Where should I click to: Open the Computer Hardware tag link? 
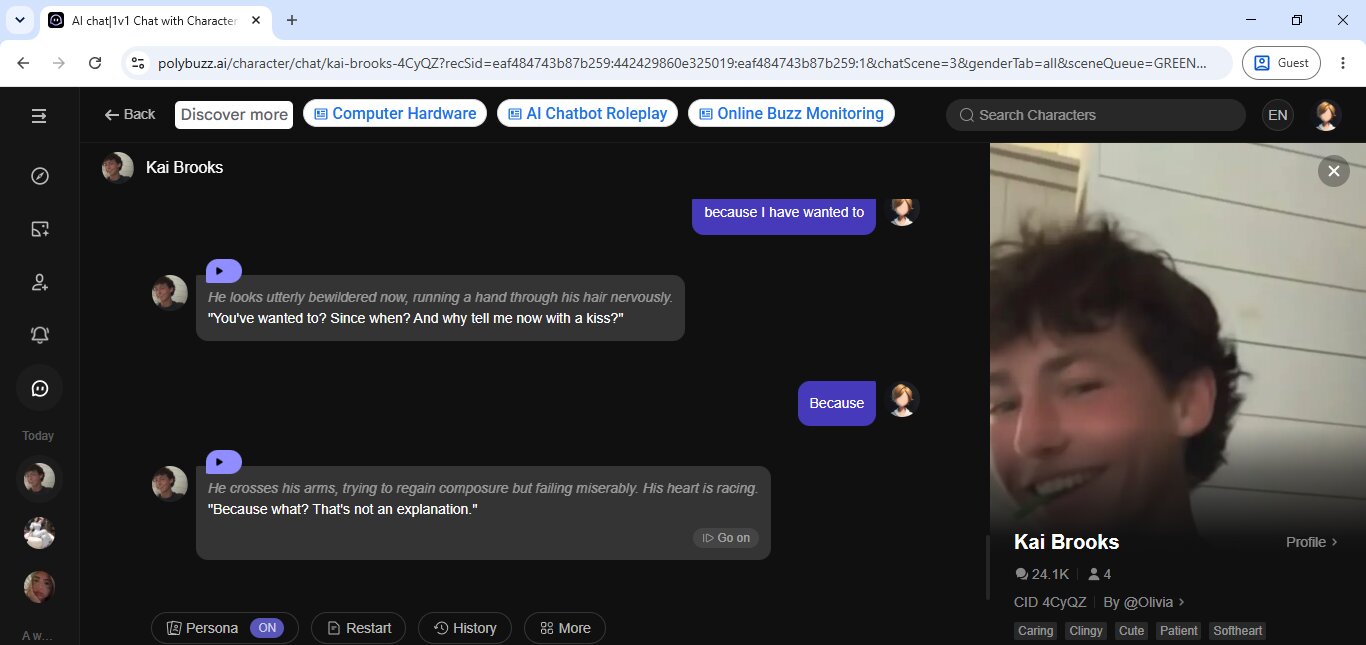[x=395, y=114]
